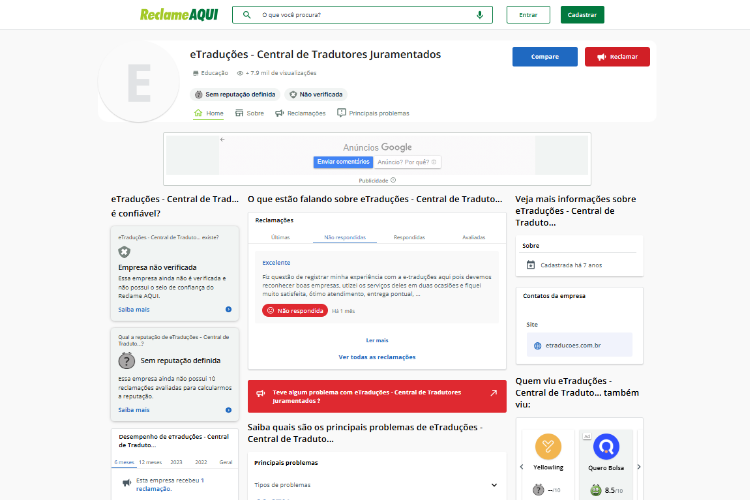Focus the 'O que você procura?' search field
The image size is (750, 500).
[x=363, y=15]
